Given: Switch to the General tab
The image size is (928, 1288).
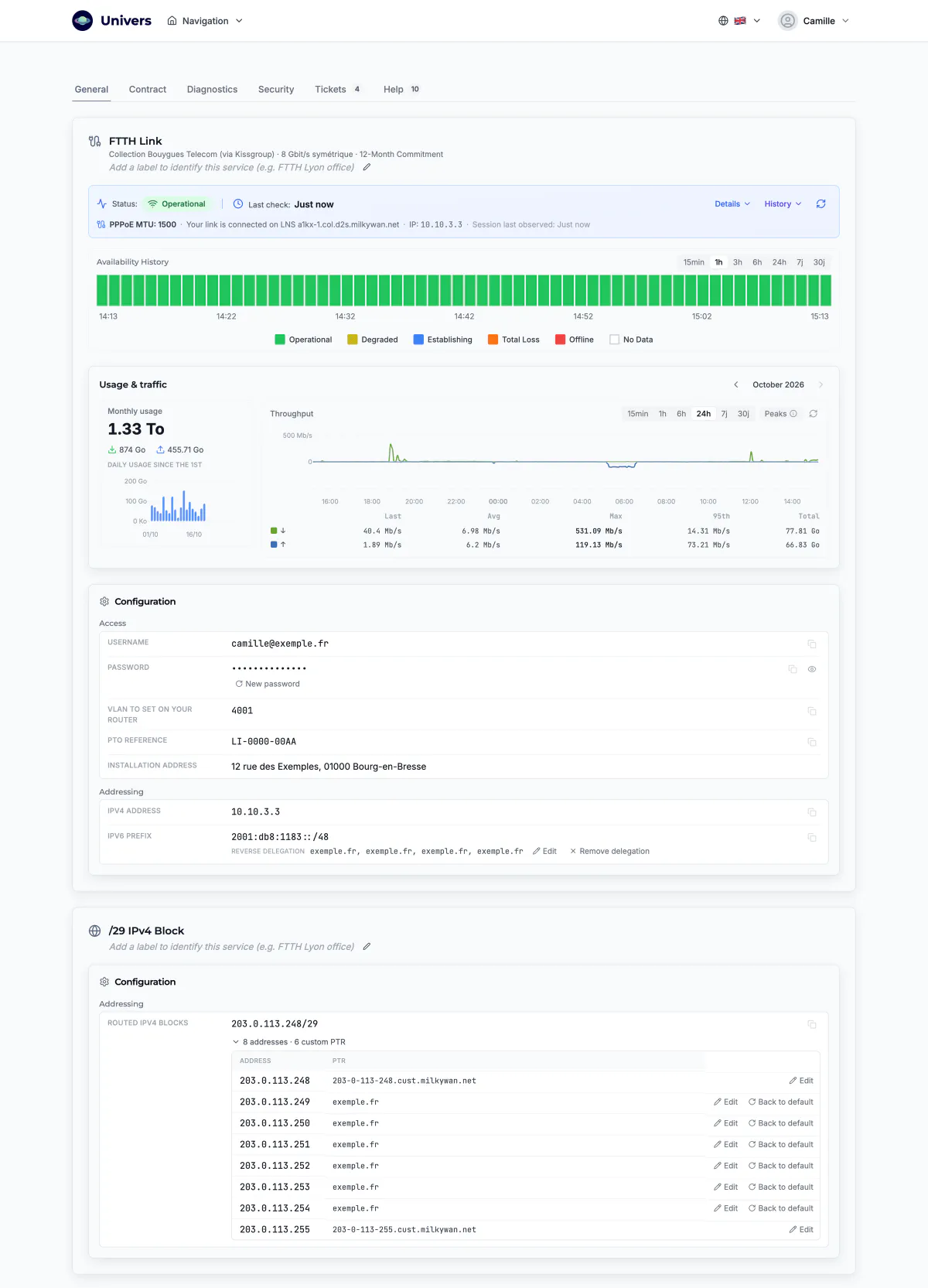Looking at the screenshot, I should coord(91,90).
